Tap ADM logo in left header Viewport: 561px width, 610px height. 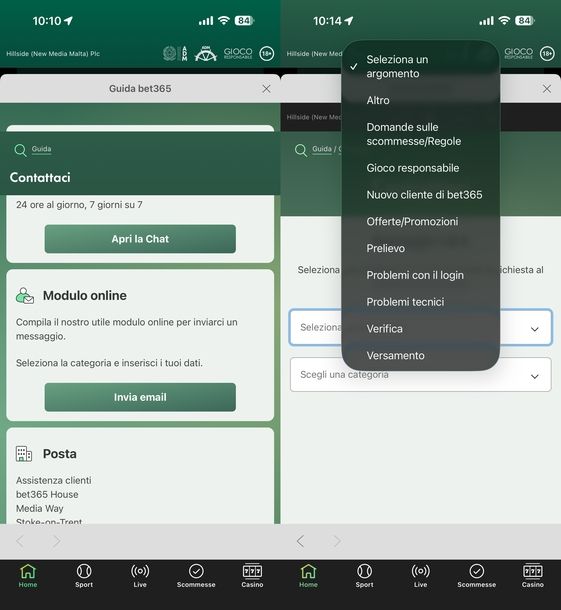175,54
